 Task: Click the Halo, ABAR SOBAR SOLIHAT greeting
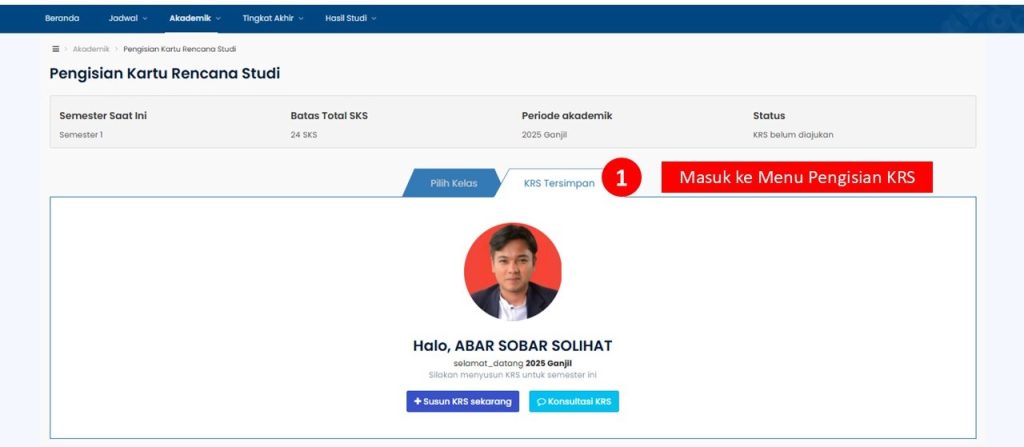[512, 346]
